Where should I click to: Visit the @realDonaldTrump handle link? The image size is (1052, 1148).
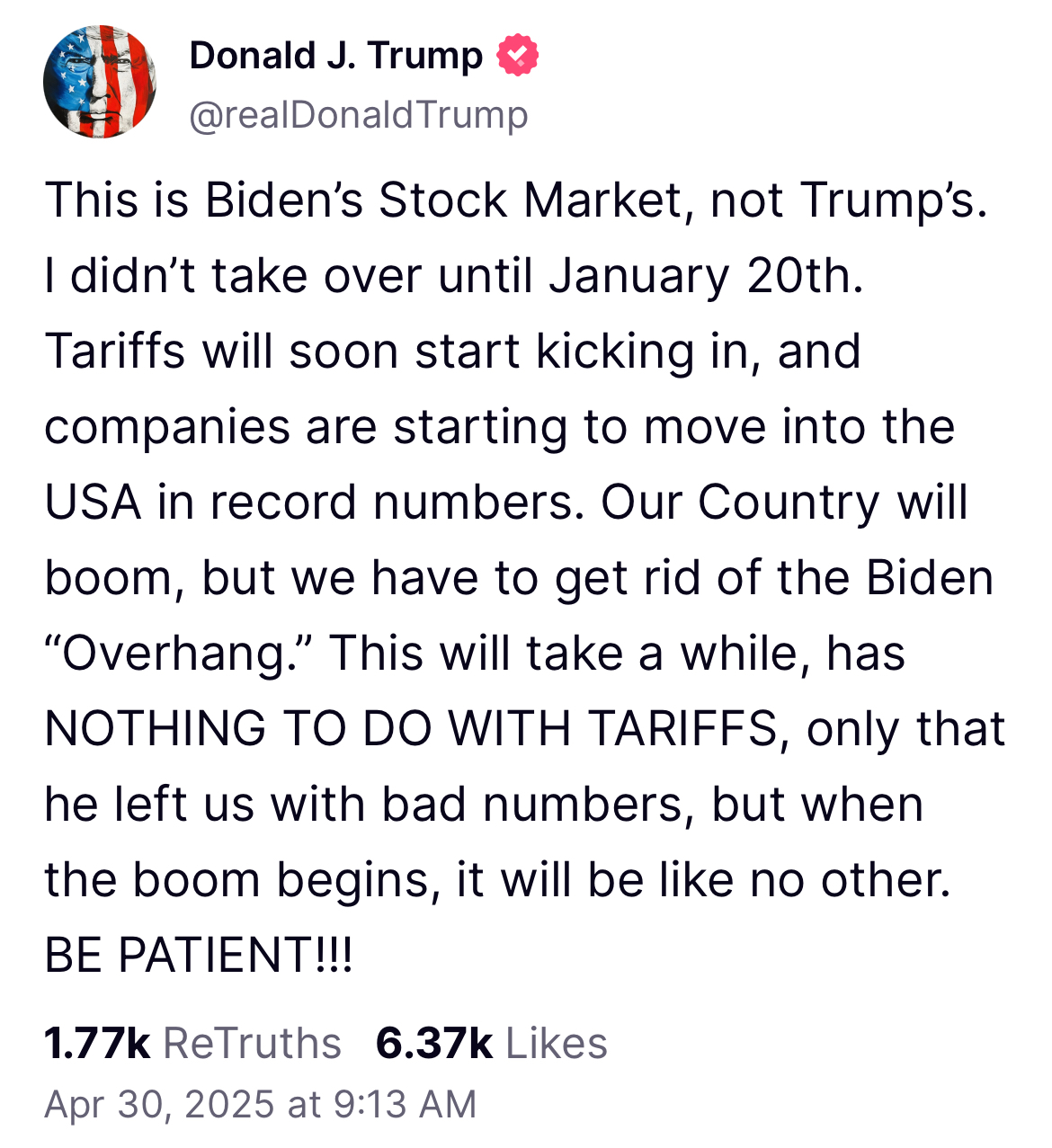359,115
